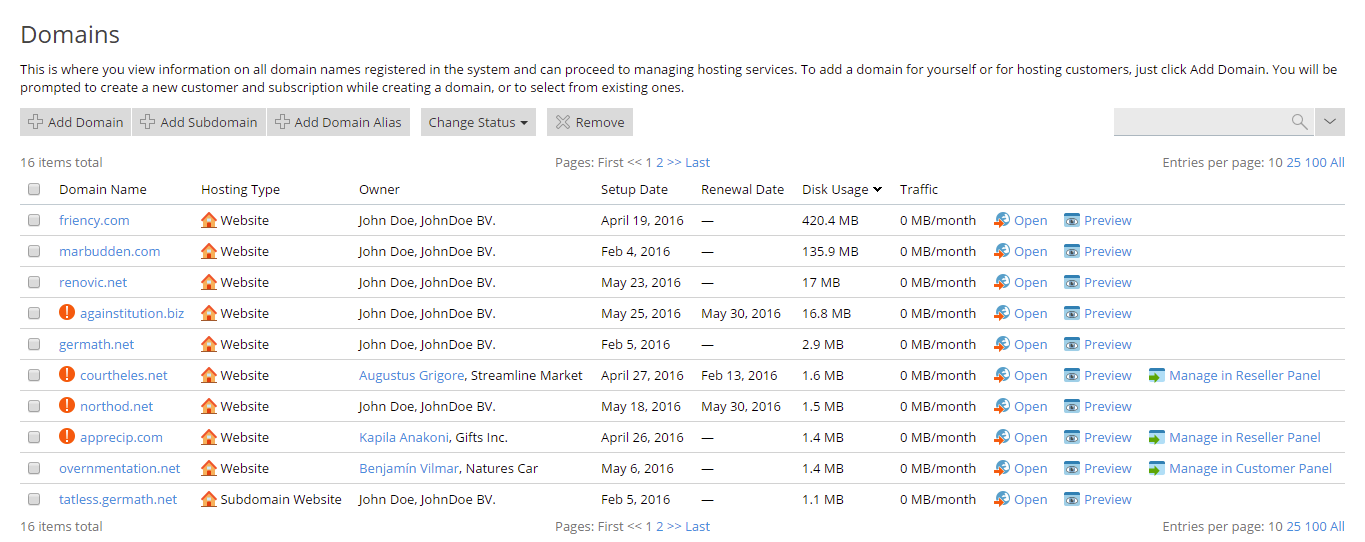This screenshot has width=1365, height=542.
Task: Click the warning icon next to againstitution.biz
Action: (x=67, y=313)
